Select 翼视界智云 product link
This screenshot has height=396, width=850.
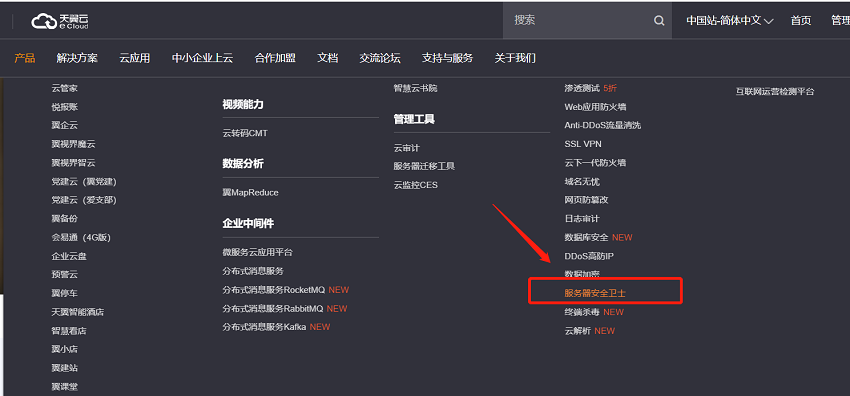(73, 163)
